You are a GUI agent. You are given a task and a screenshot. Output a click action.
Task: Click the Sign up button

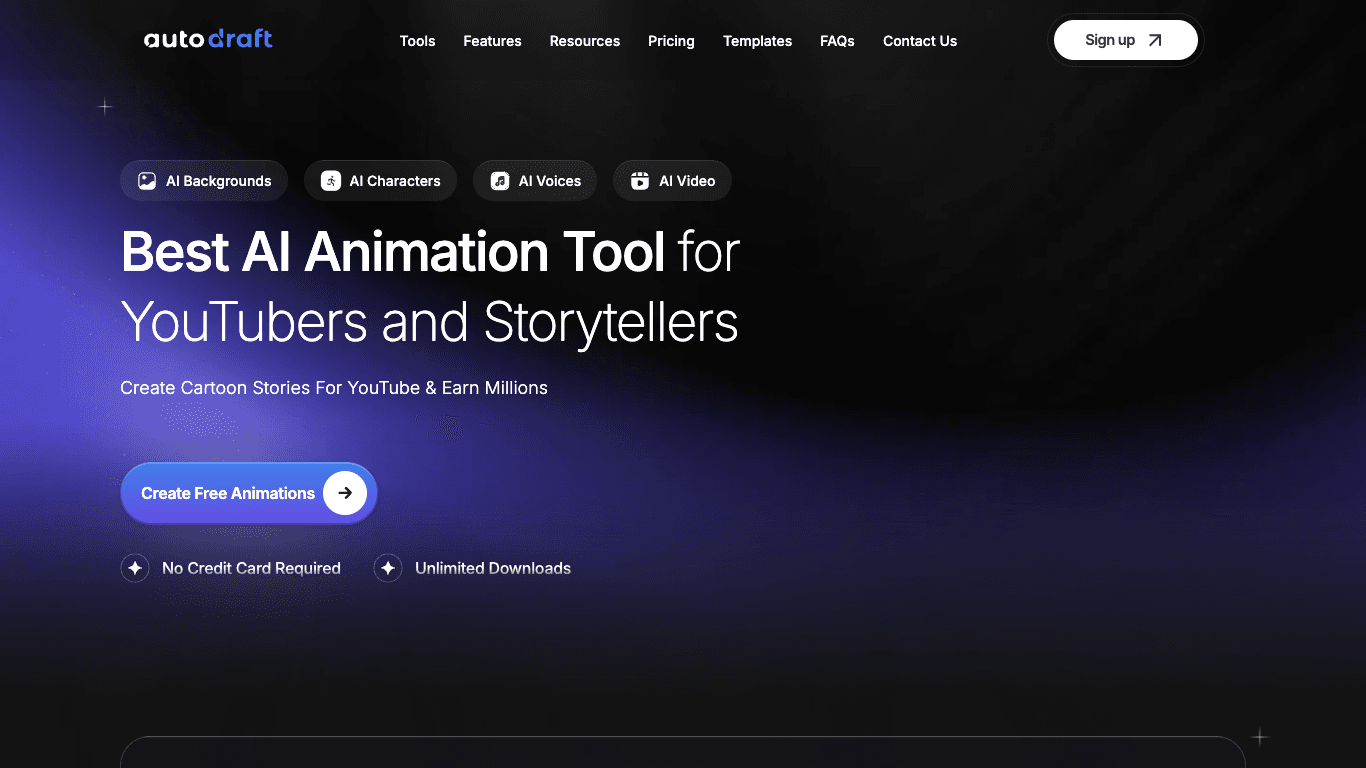(x=1126, y=40)
